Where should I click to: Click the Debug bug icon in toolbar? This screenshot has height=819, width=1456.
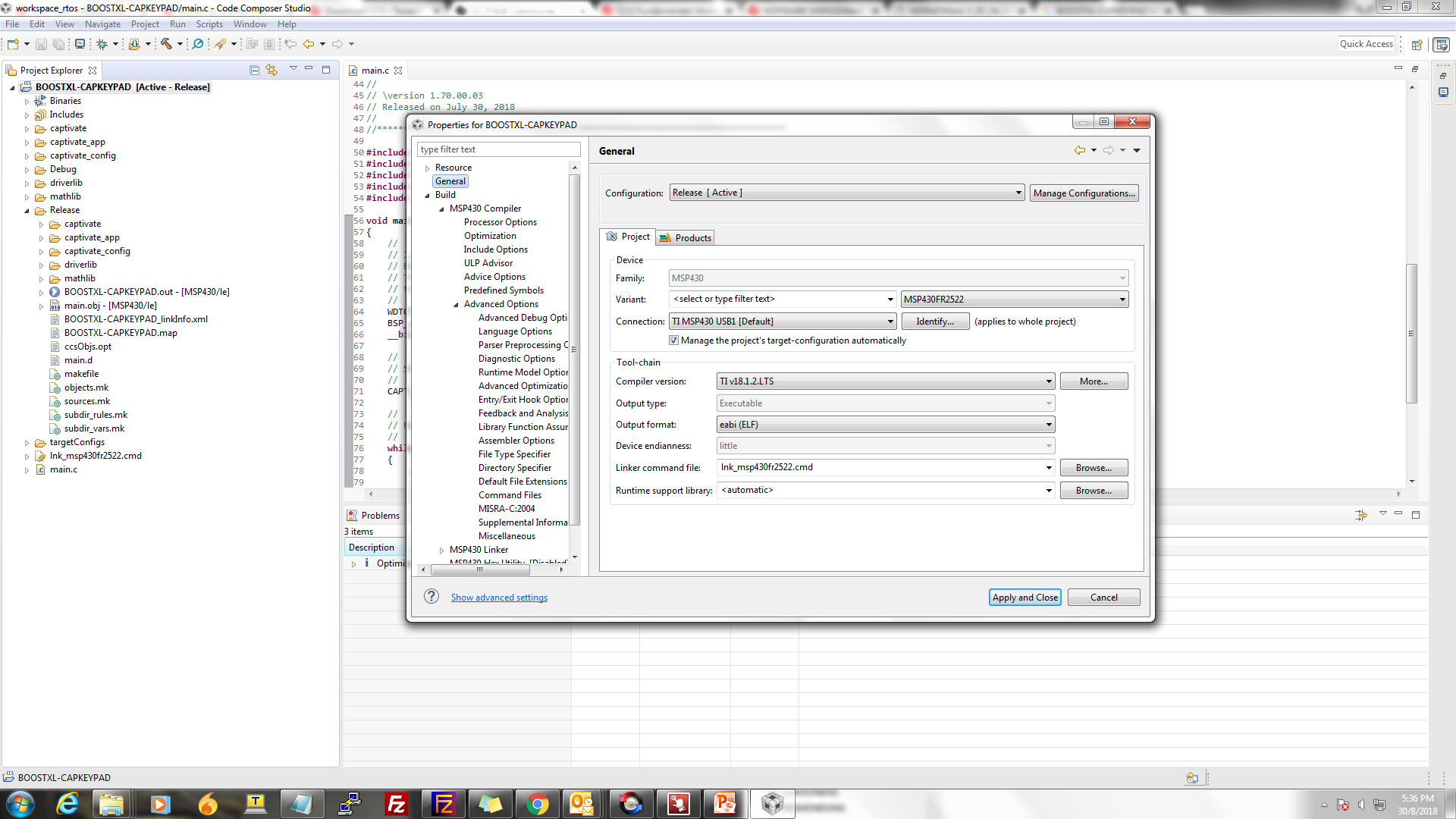102,44
